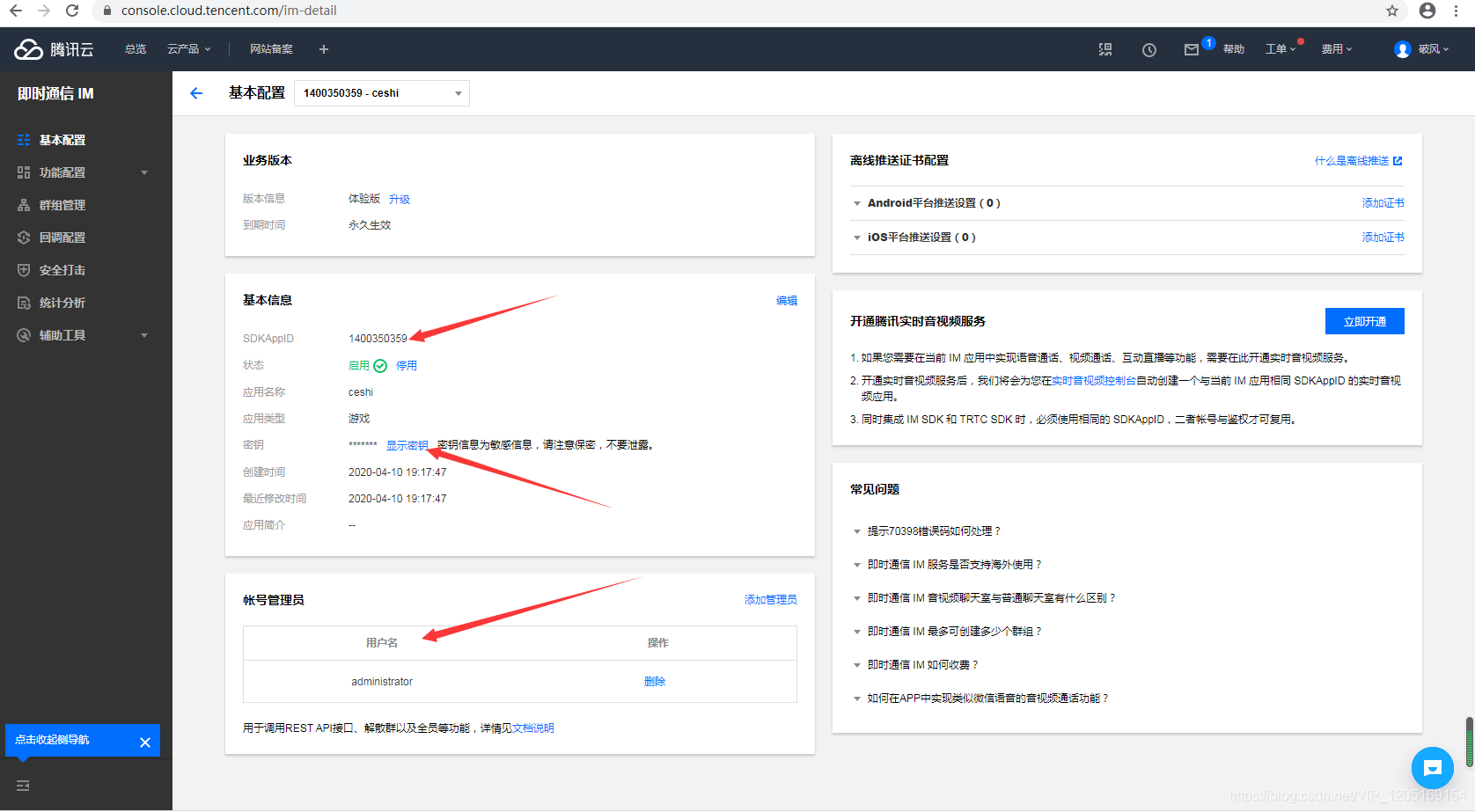Click 添加证书 for iOS platform

coord(1383,238)
